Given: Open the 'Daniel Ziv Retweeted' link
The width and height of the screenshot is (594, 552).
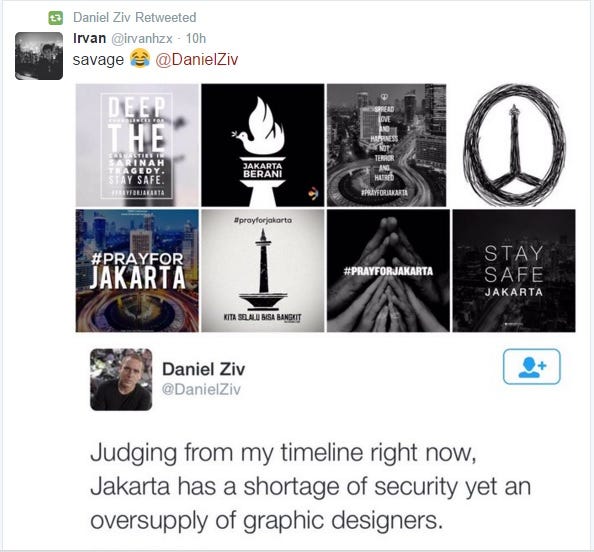Looking at the screenshot, I should click(134, 17).
